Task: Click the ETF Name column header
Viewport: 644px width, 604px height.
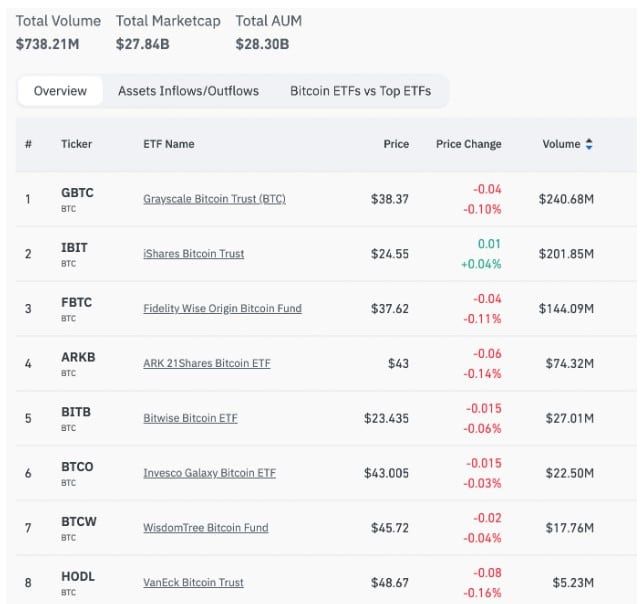Action: pos(169,144)
